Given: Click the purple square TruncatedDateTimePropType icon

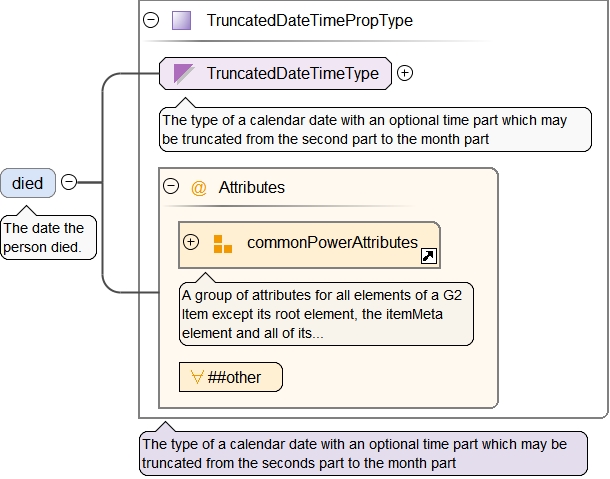Looking at the screenshot, I should click(181, 20).
